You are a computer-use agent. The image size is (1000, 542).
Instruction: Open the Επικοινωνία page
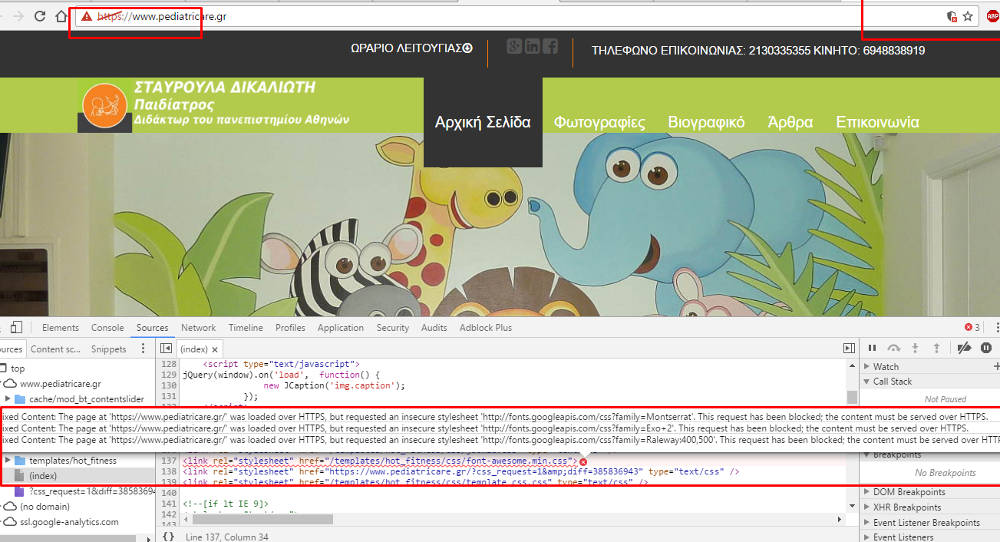878,122
